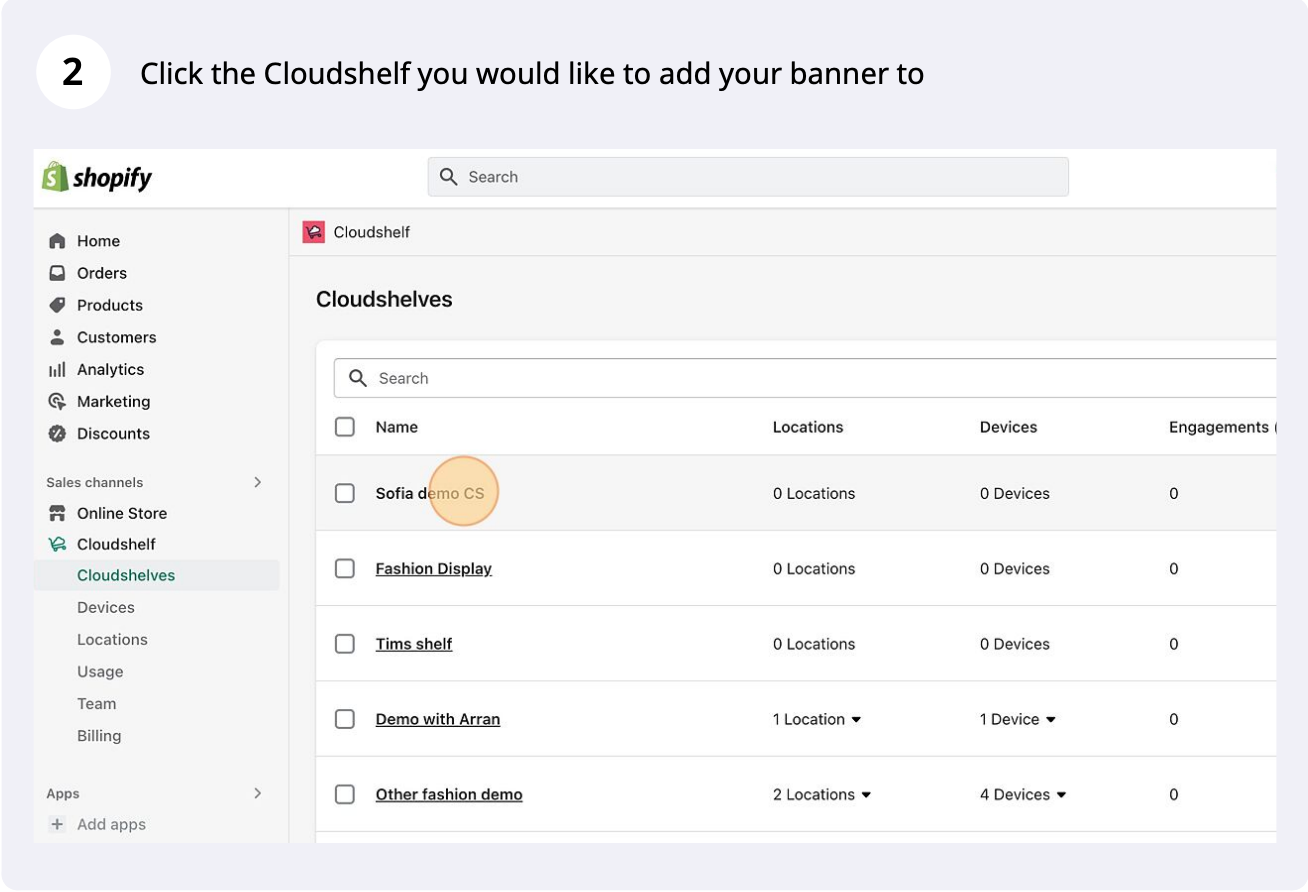1308x892 pixels.
Task: Click the Cloudshelves page heading
Action: pyautogui.click(x=384, y=299)
